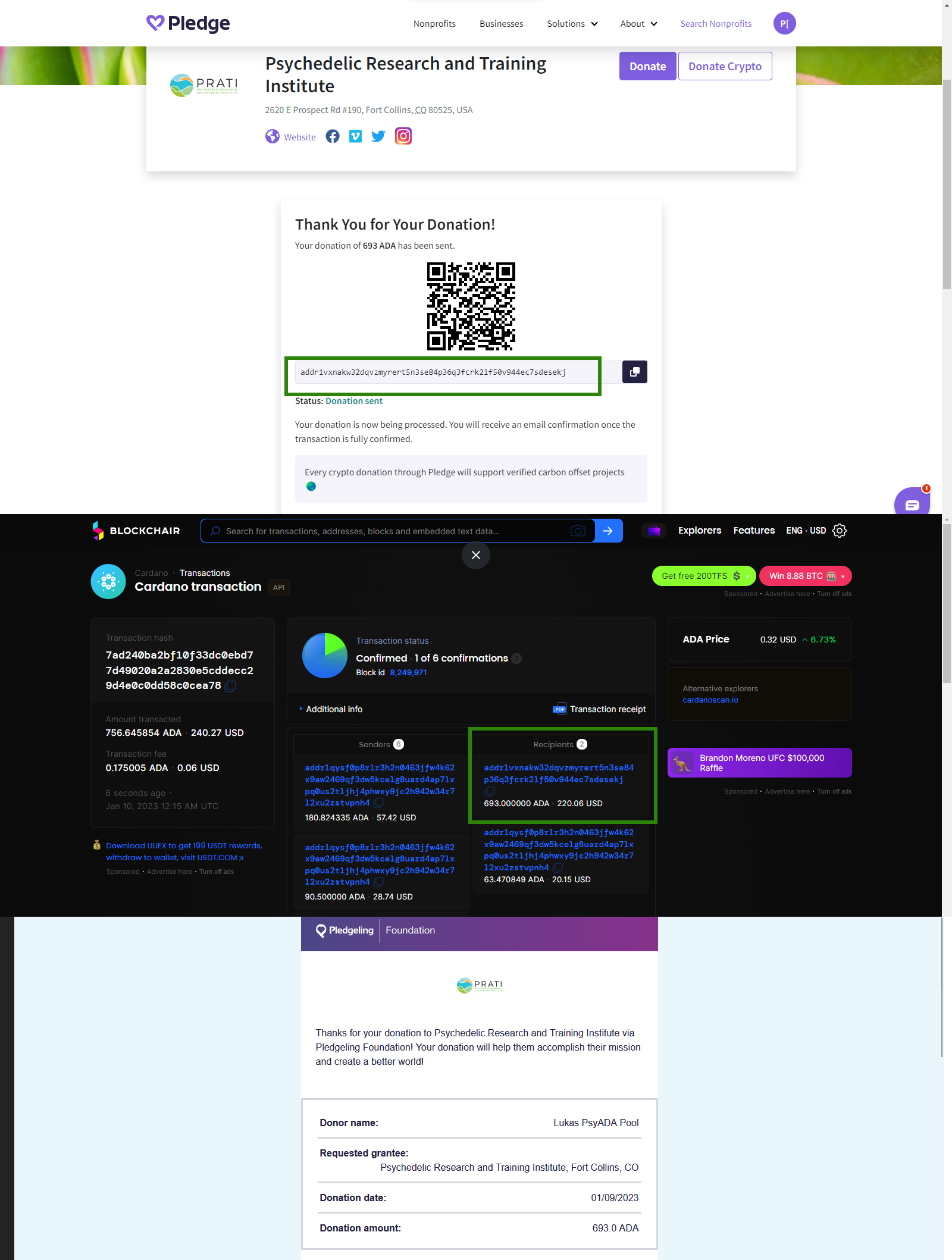This screenshot has width=952, height=1260.
Task: Click Advertise here below the raffle banner
Action: pos(787,792)
